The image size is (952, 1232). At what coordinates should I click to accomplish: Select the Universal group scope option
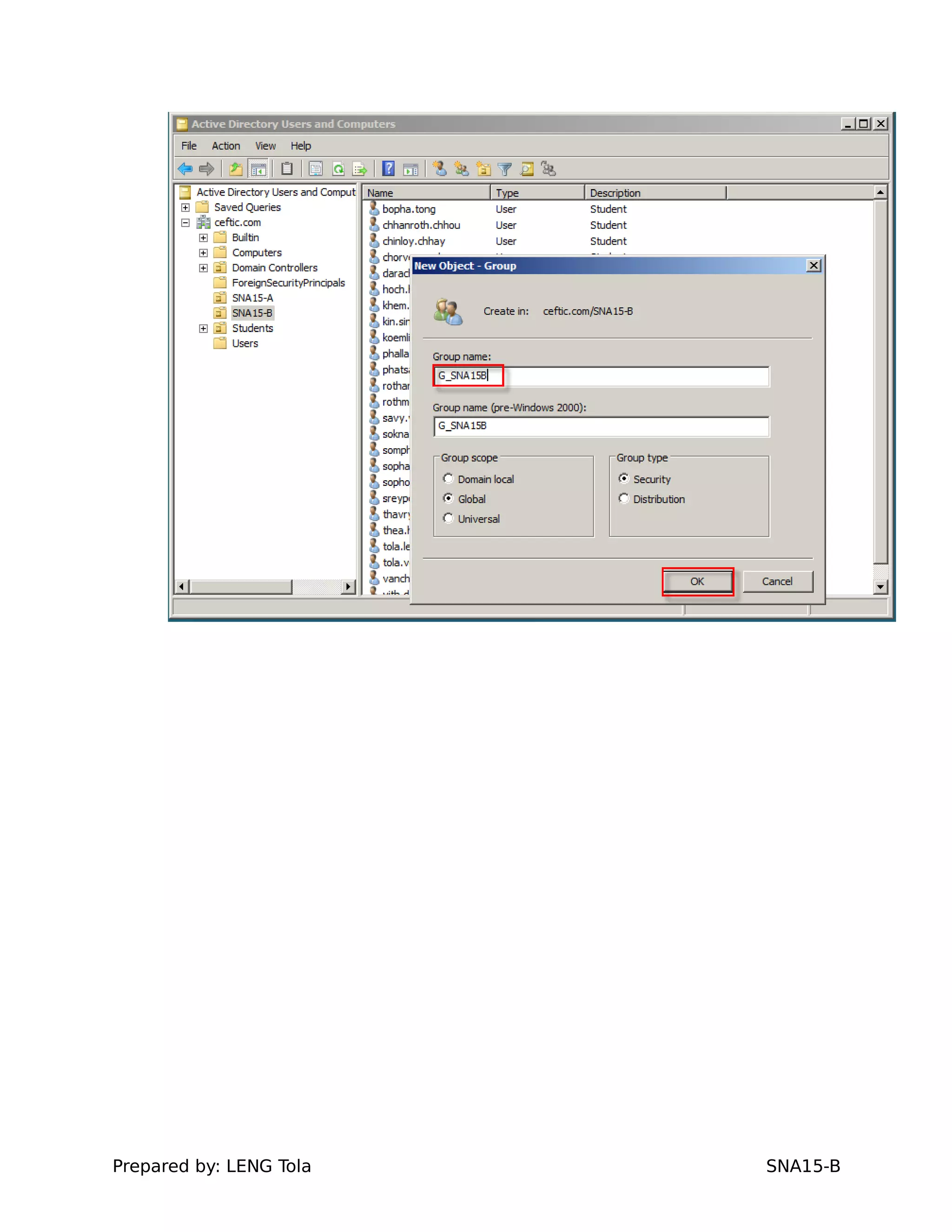point(449,518)
